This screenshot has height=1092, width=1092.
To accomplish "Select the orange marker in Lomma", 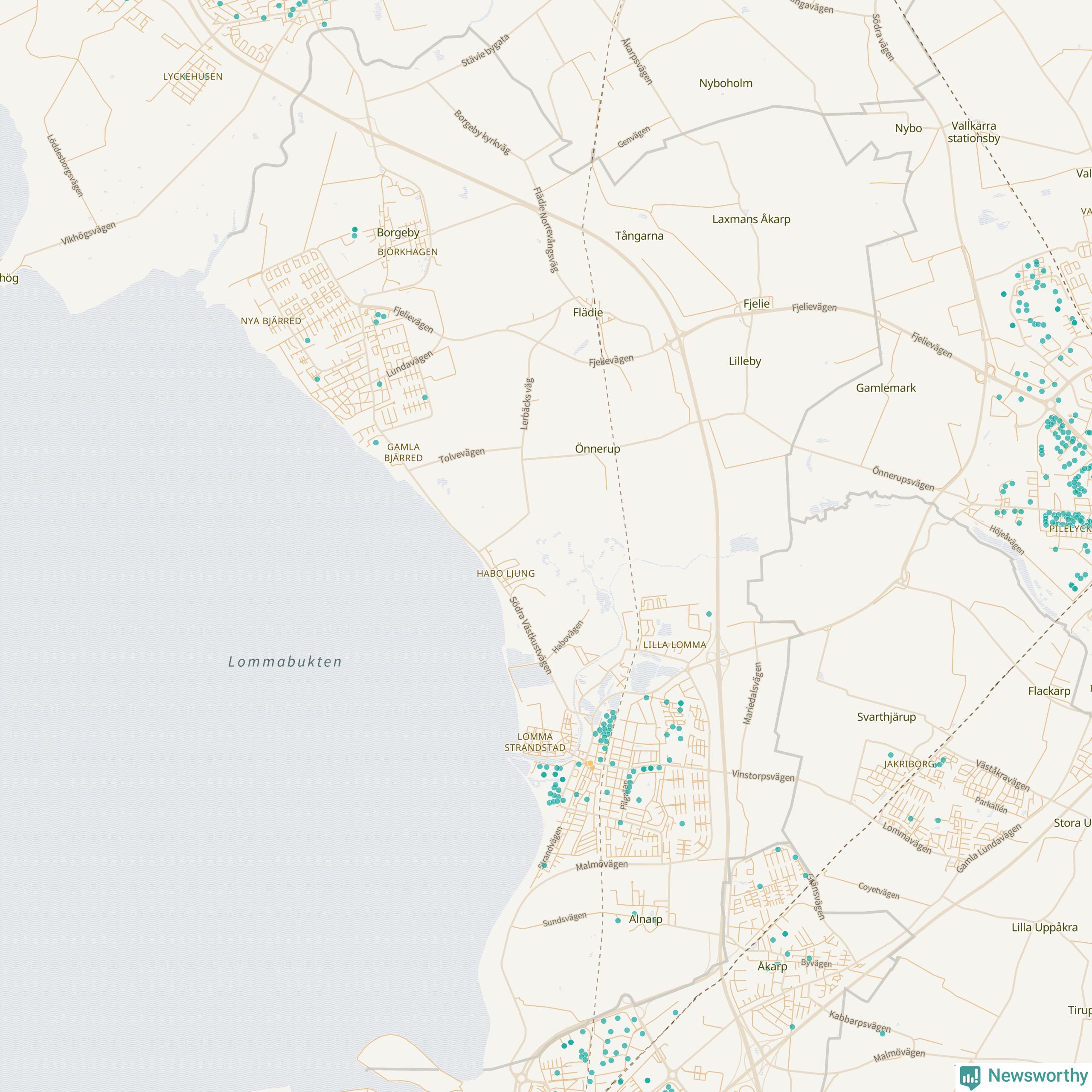I will [x=590, y=764].
